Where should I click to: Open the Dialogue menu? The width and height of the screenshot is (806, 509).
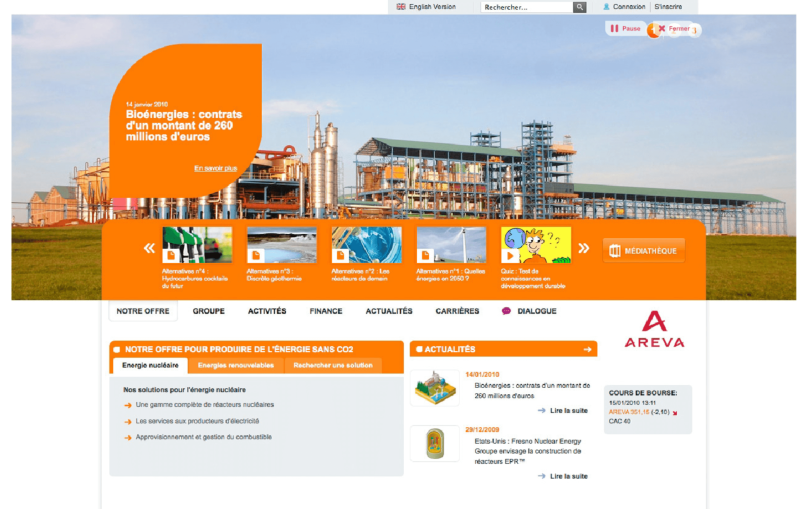click(x=537, y=311)
